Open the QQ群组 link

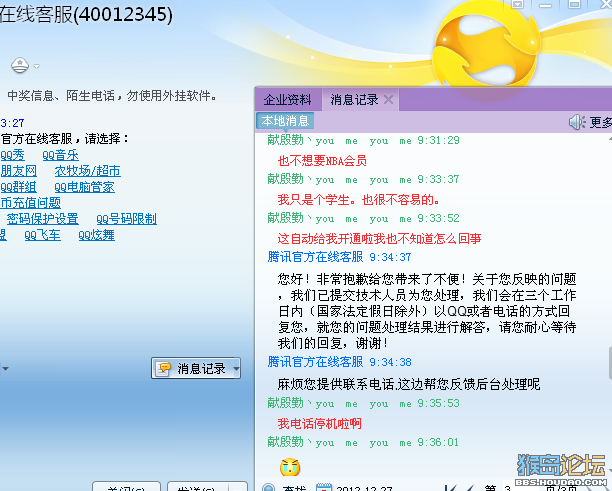pos(18,187)
